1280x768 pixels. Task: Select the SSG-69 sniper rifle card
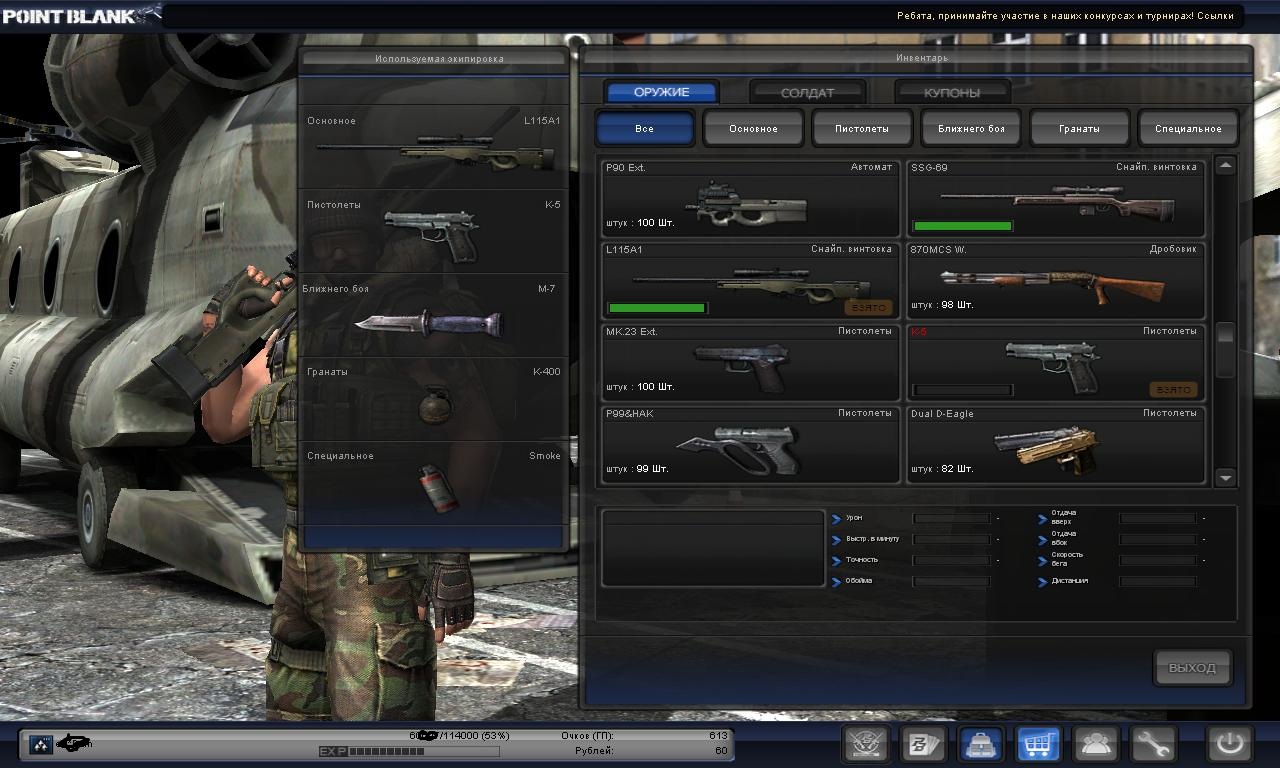coord(1056,198)
